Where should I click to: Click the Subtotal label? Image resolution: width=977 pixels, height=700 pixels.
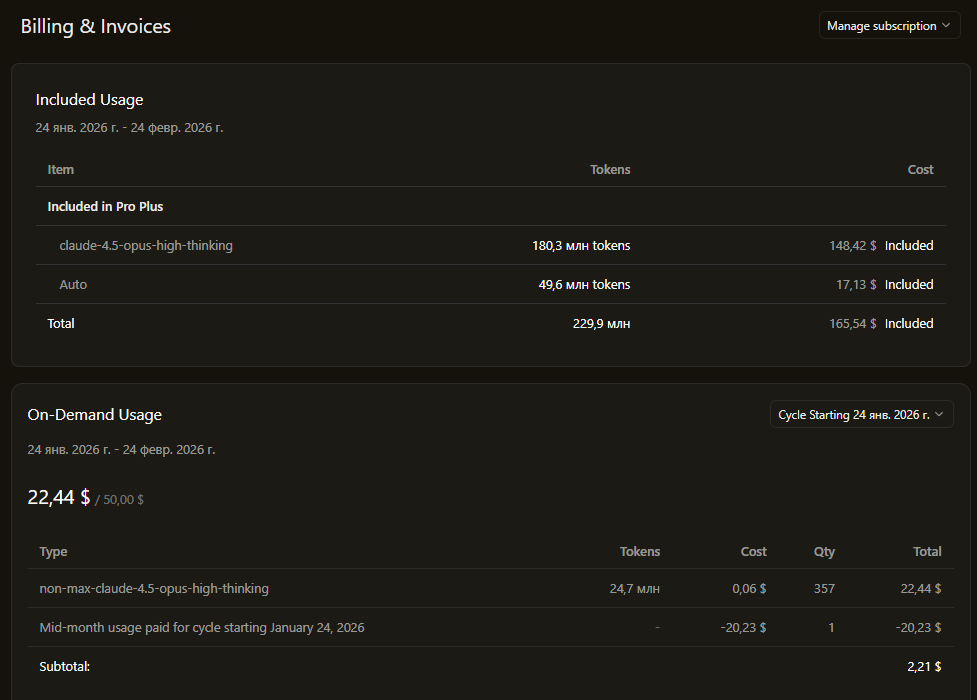click(65, 666)
